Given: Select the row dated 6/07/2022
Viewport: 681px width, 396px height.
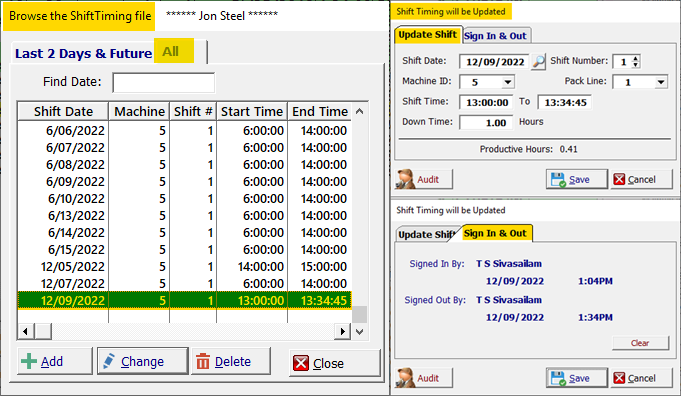Looking at the screenshot, I should [185, 148].
